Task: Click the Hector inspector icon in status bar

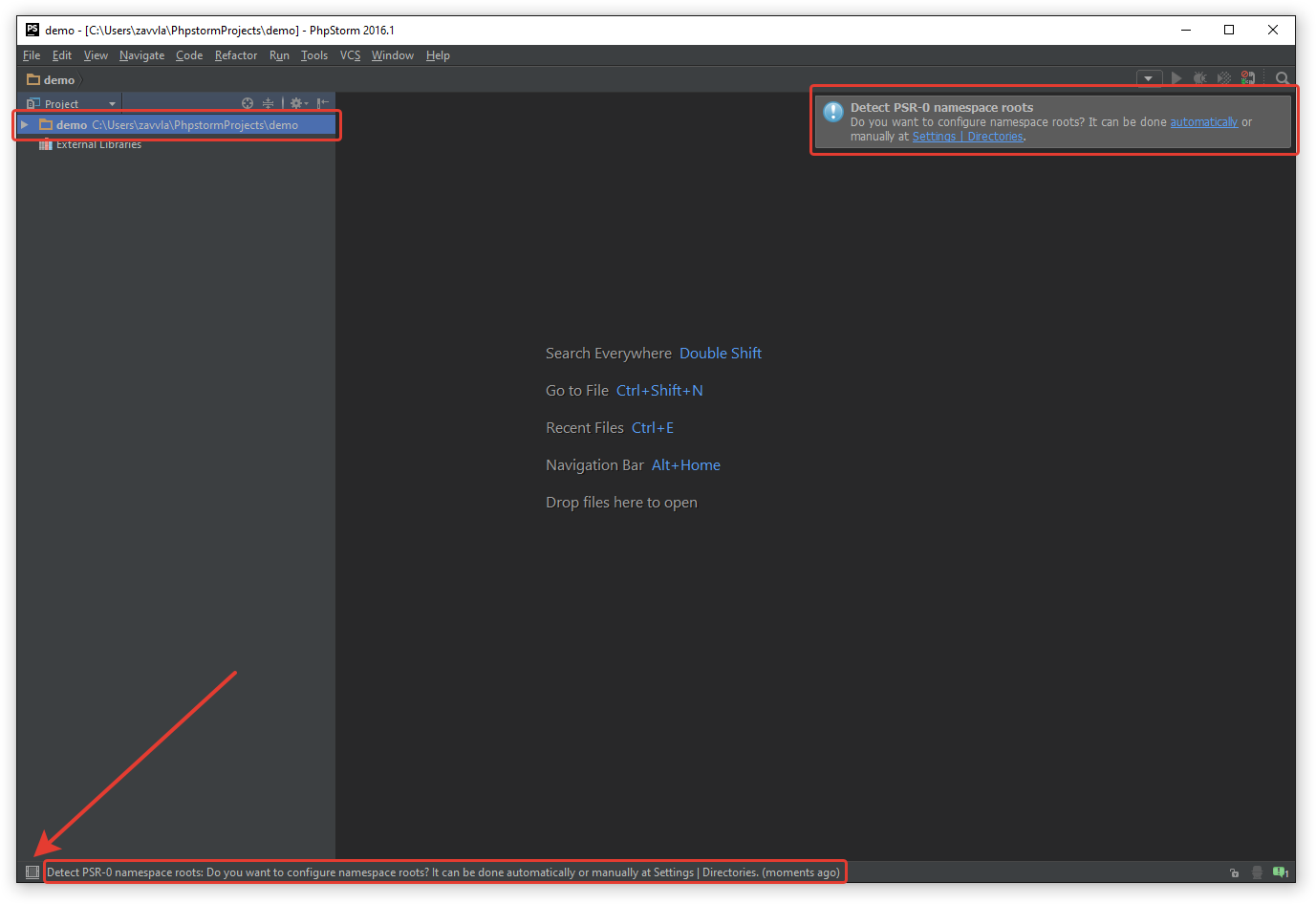Action: coord(1257,872)
